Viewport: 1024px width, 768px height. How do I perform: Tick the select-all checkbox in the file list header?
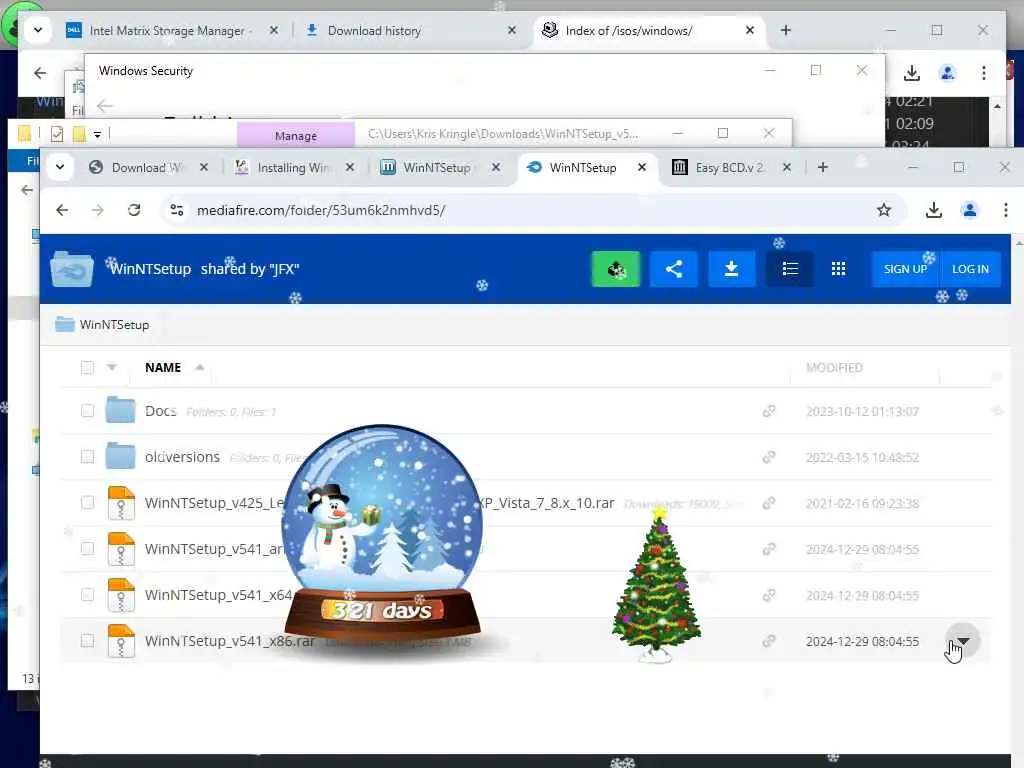click(87, 368)
